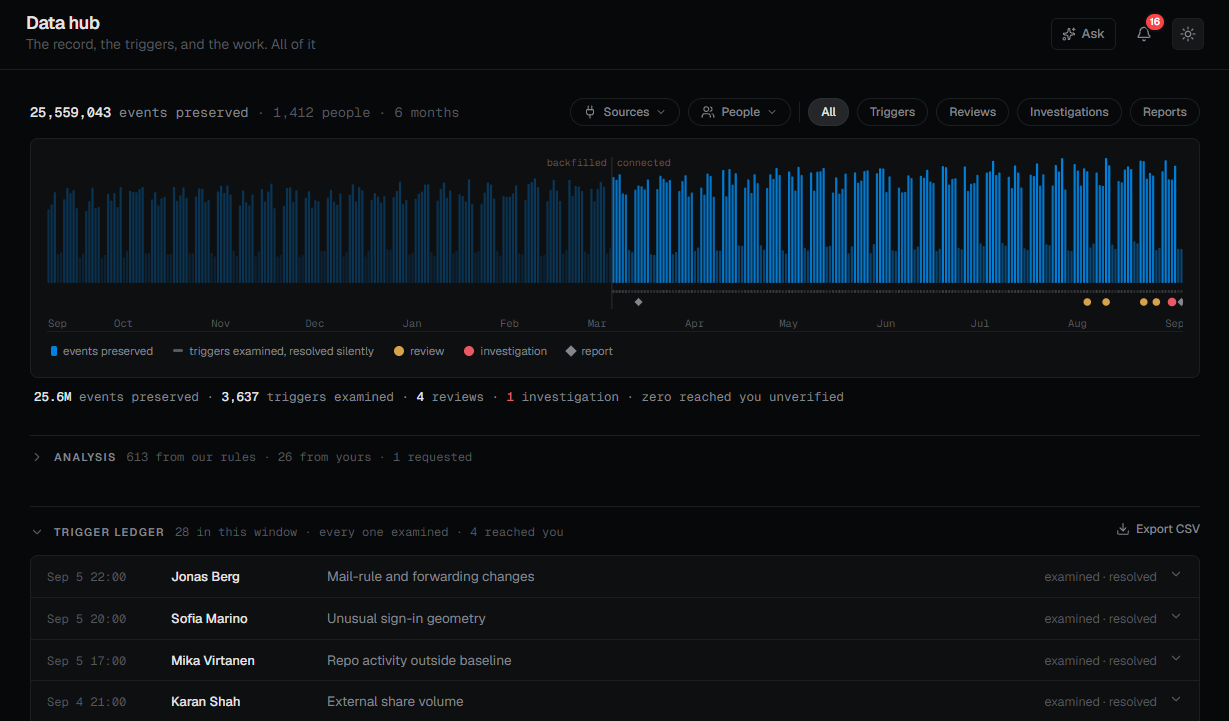The width and height of the screenshot is (1229, 721).
Task: Click the sparkle icon in Ask button
Action: pyautogui.click(x=1069, y=34)
